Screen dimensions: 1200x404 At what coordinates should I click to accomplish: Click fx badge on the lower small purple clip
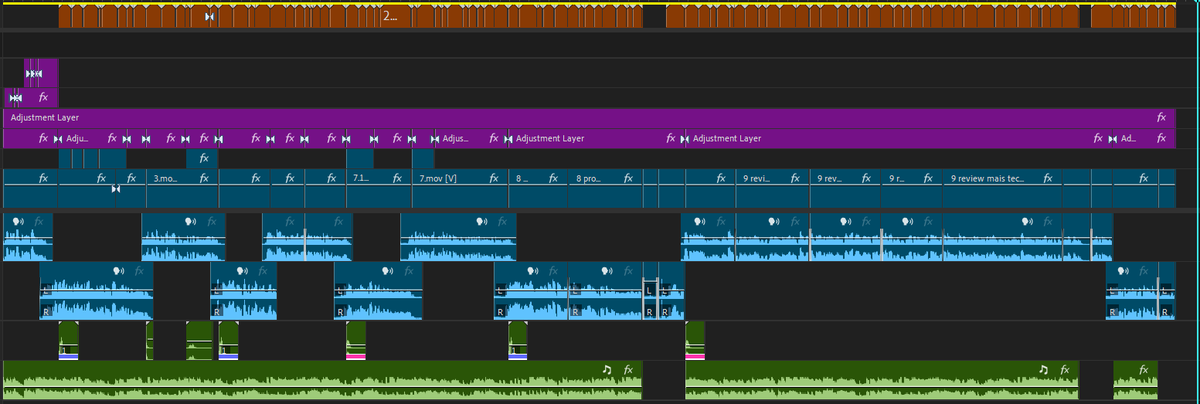(43, 98)
